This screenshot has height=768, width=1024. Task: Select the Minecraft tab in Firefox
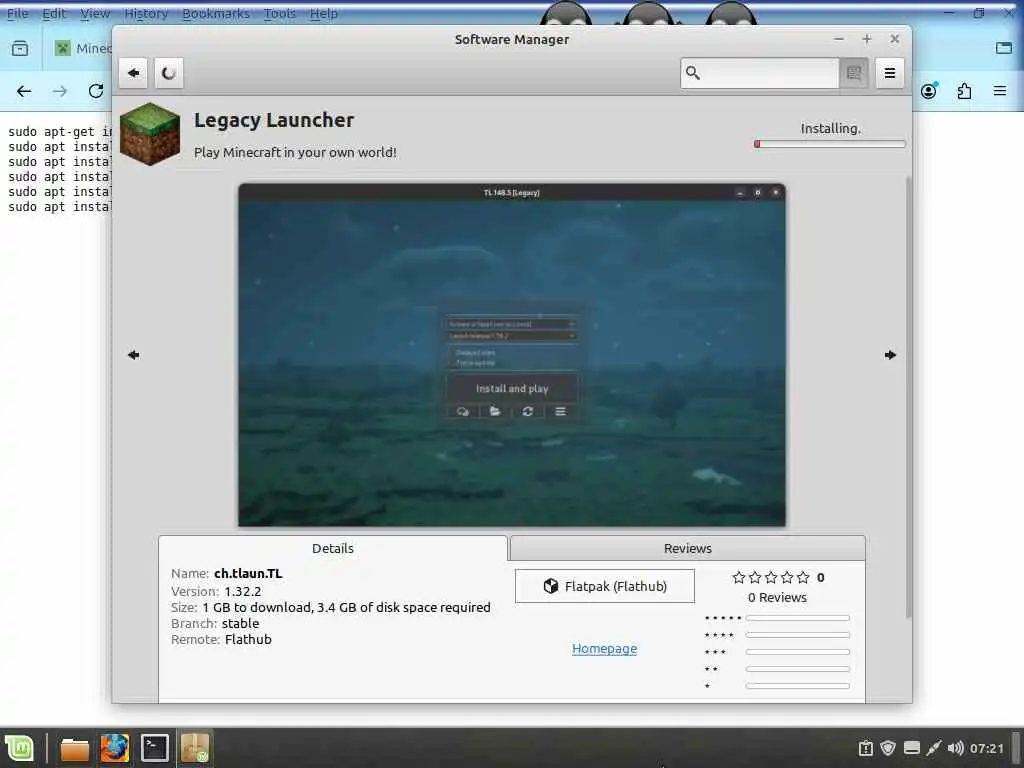pyautogui.click(x=82, y=48)
